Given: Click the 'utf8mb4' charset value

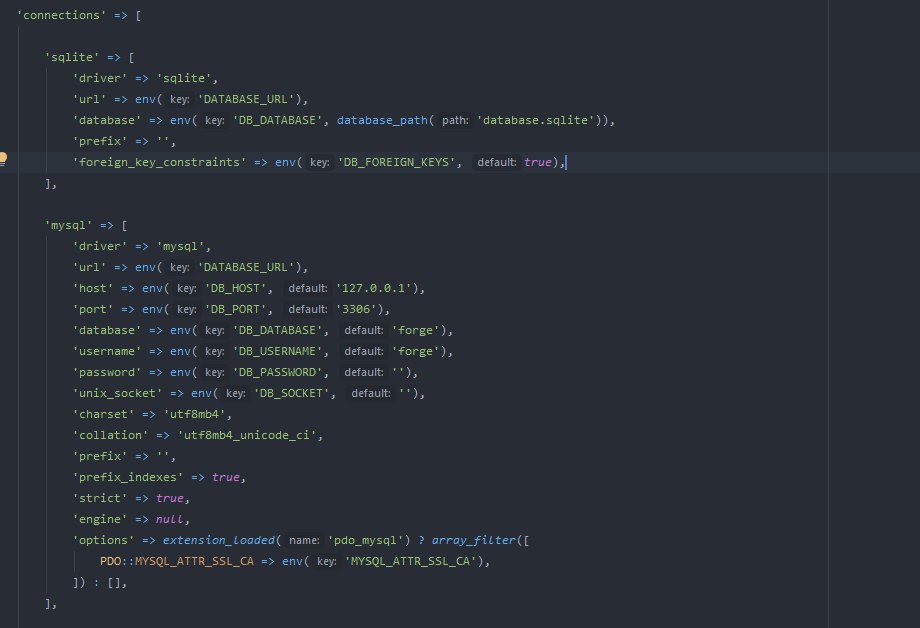Looking at the screenshot, I should pyautogui.click(x=194, y=414).
